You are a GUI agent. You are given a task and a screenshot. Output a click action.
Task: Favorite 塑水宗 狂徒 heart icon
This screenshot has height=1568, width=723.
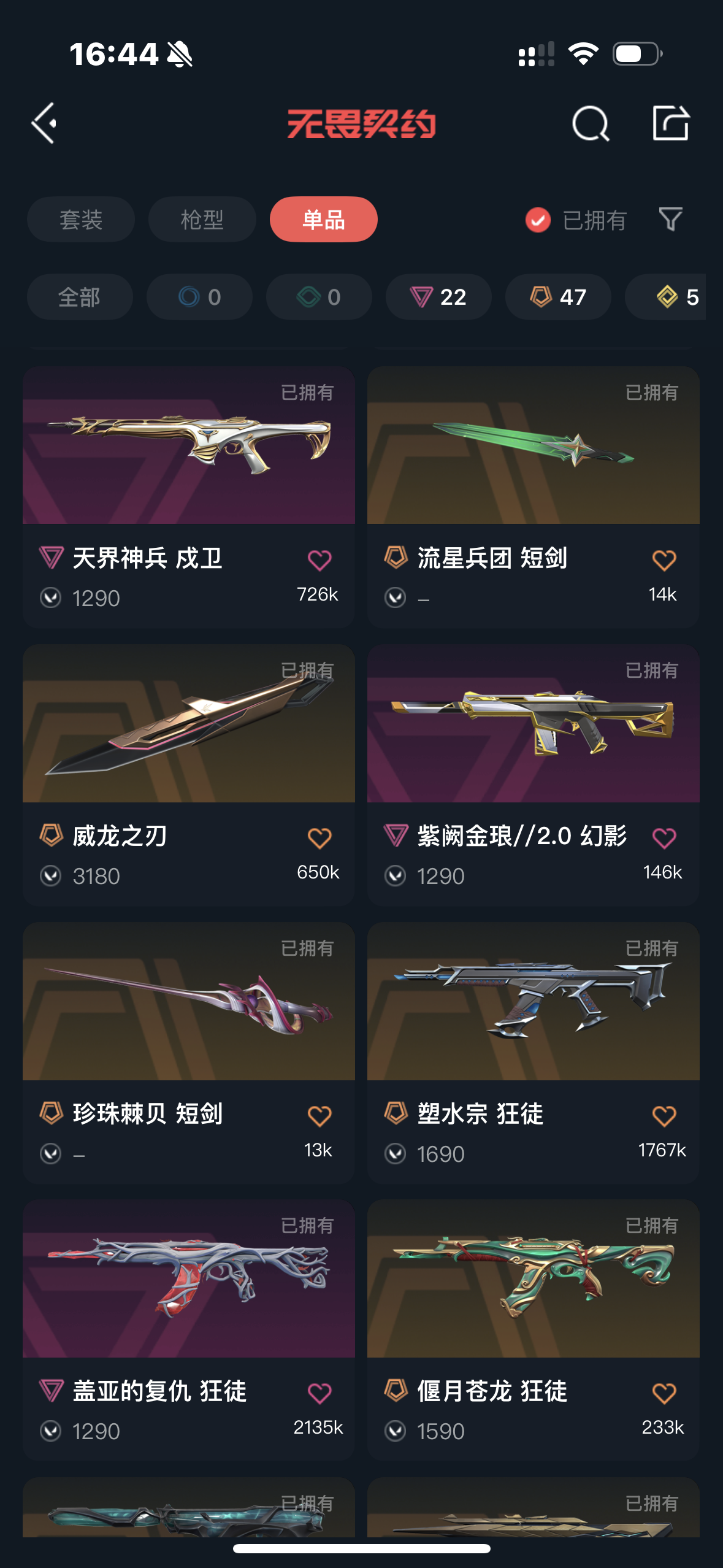(664, 1116)
